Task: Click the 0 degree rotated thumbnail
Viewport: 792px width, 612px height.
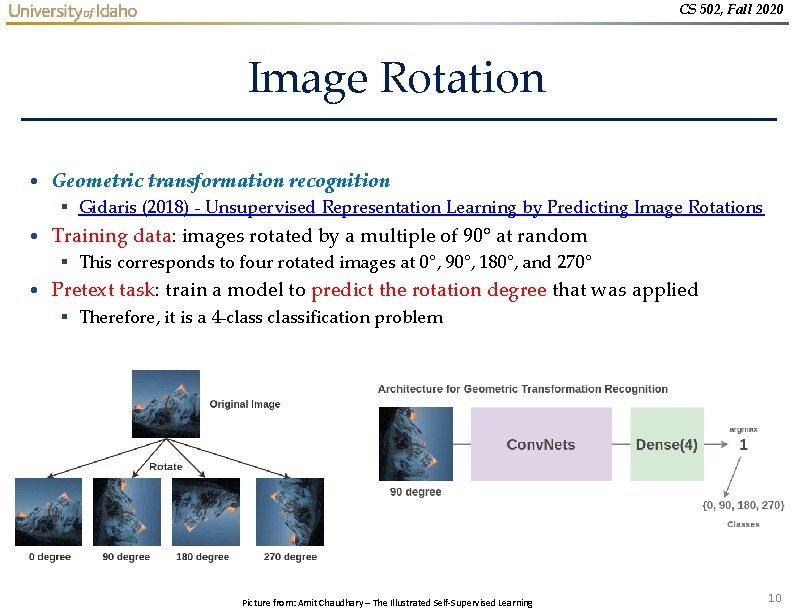Action: click(48, 512)
